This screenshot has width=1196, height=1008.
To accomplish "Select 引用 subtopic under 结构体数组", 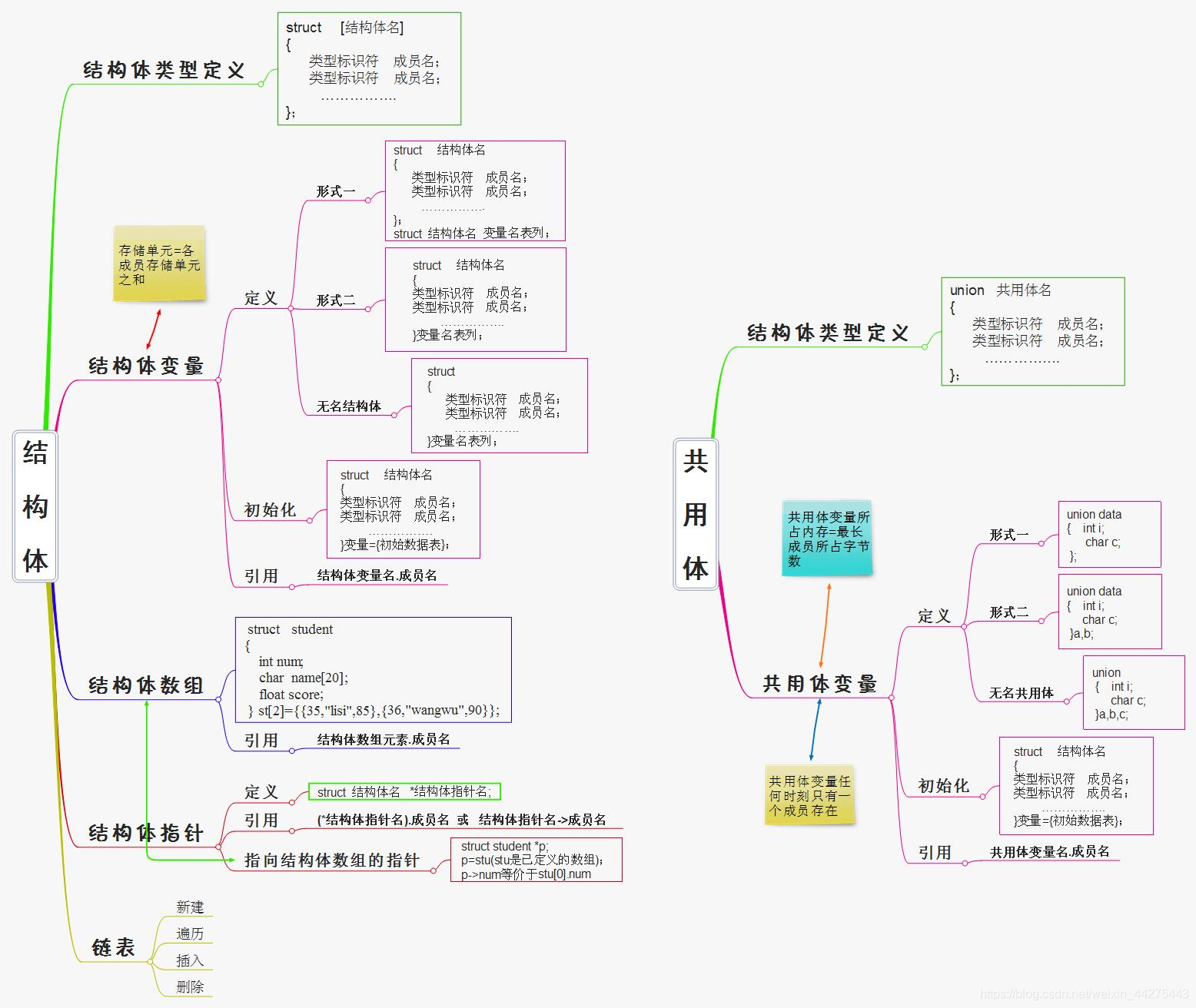I will 261,741.
